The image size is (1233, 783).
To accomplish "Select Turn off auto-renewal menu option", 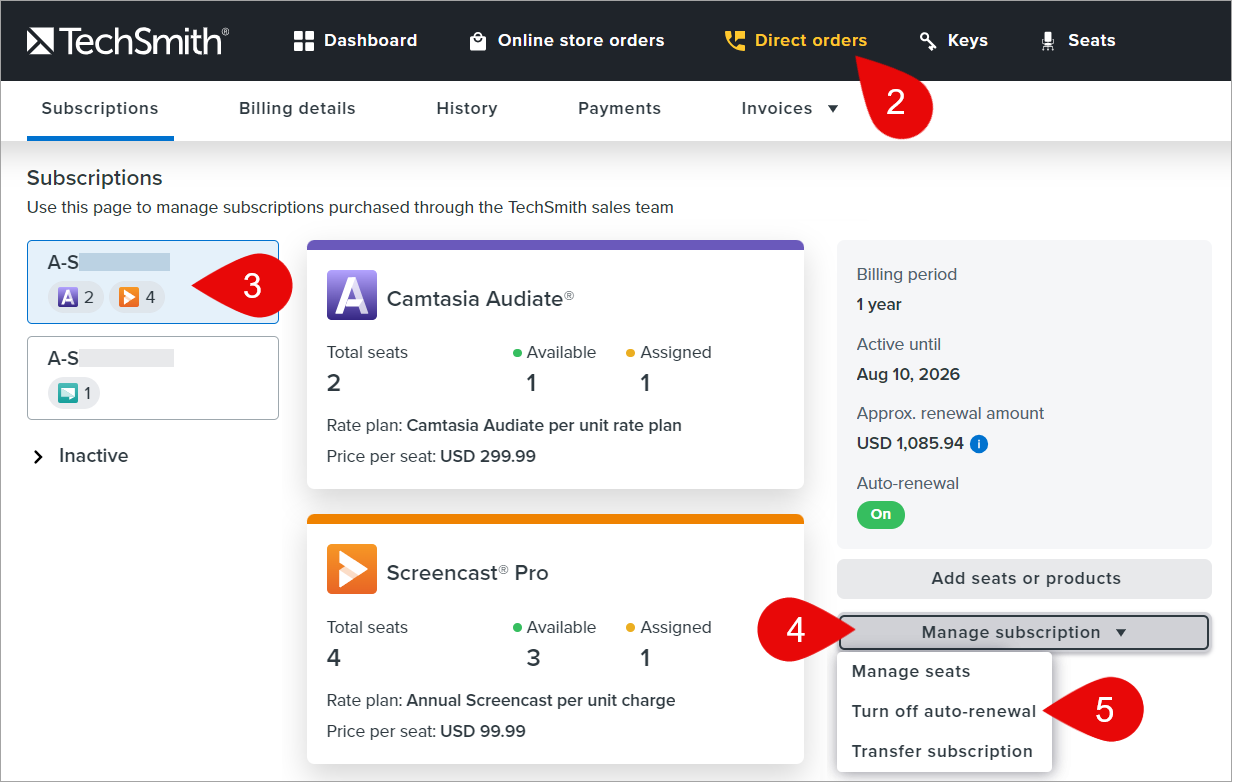I will pyautogui.click(x=943, y=712).
